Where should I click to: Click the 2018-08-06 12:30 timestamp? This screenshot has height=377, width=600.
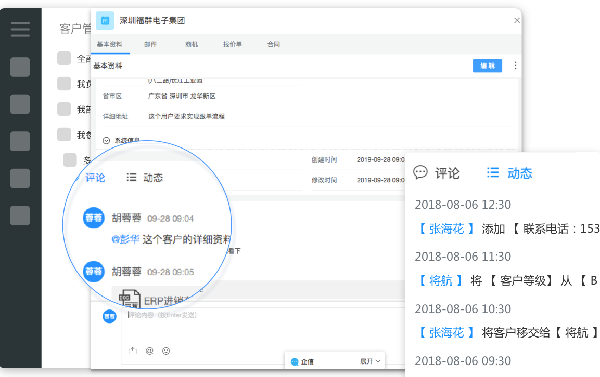tap(463, 205)
